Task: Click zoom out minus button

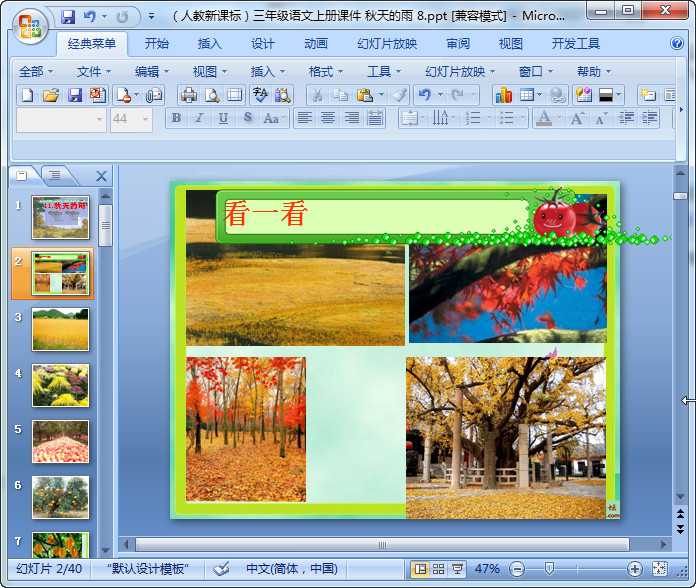Action: click(x=517, y=569)
